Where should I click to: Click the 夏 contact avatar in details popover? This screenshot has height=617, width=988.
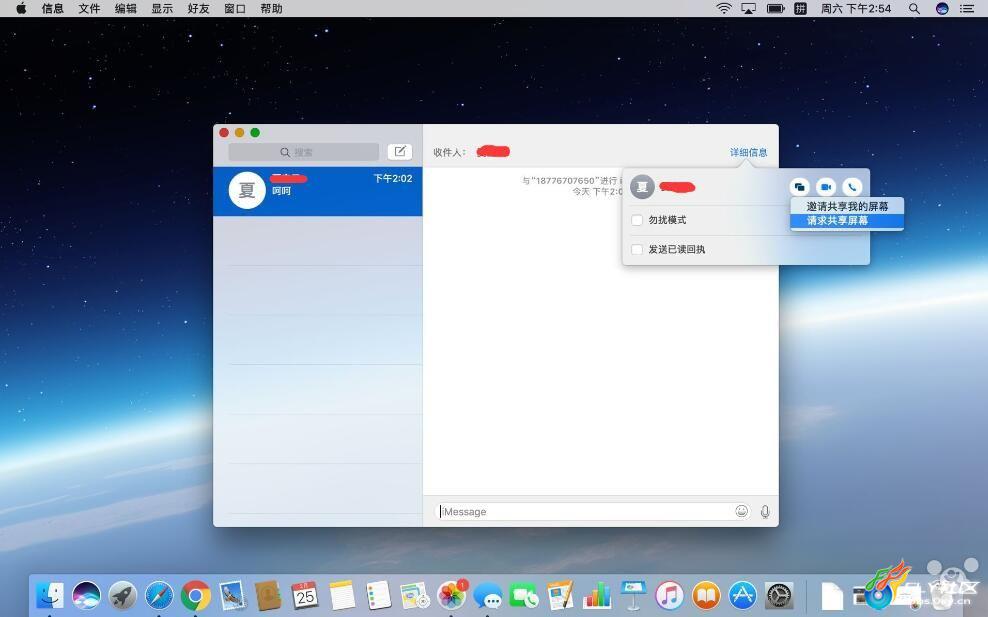click(x=642, y=187)
